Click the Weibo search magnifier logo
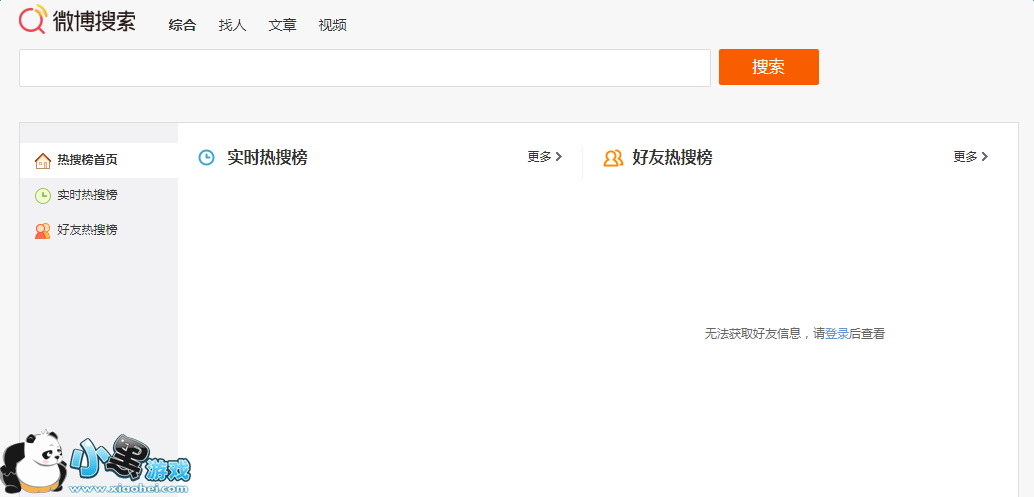Viewport: 1034px width, 497px height. click(x=33, y=19)
